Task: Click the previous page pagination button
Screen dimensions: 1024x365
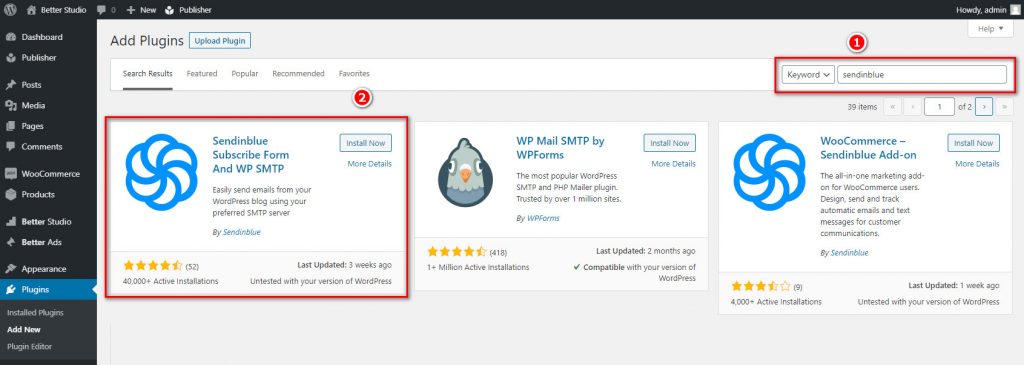Action: (912, 106)
